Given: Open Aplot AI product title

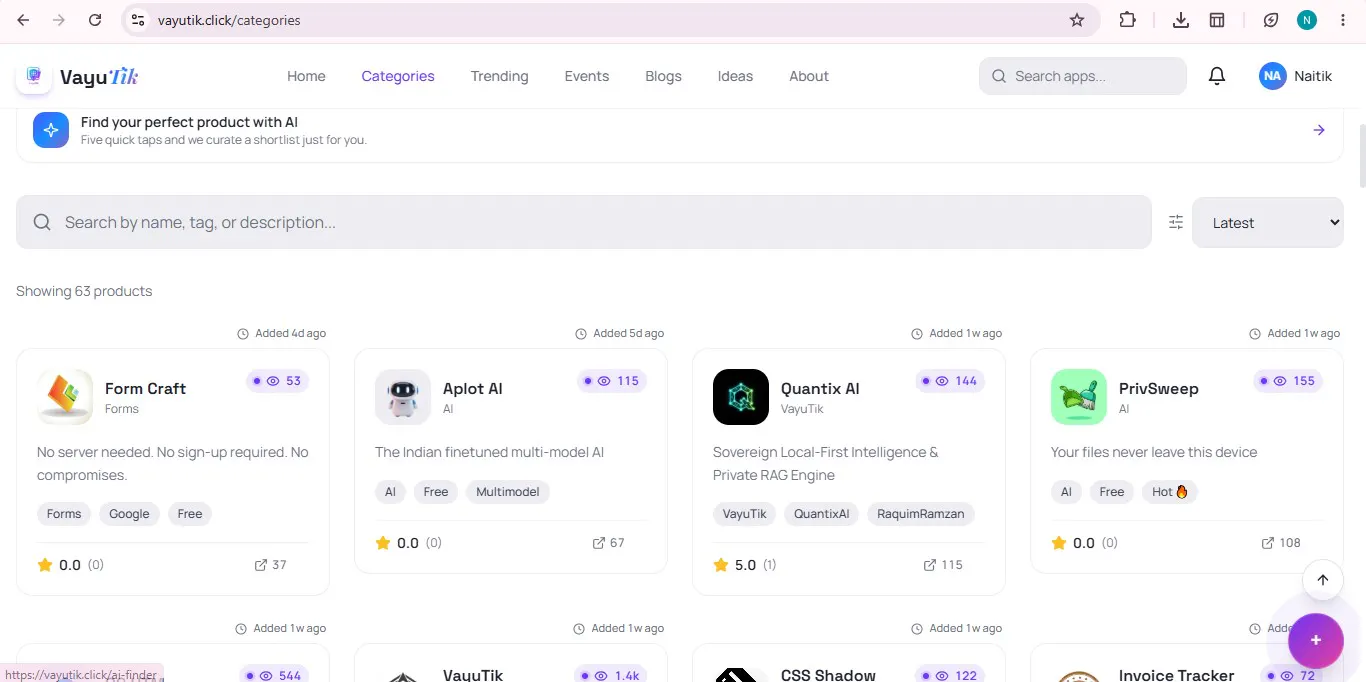Looking at the screenshot, I should (472, 388).
